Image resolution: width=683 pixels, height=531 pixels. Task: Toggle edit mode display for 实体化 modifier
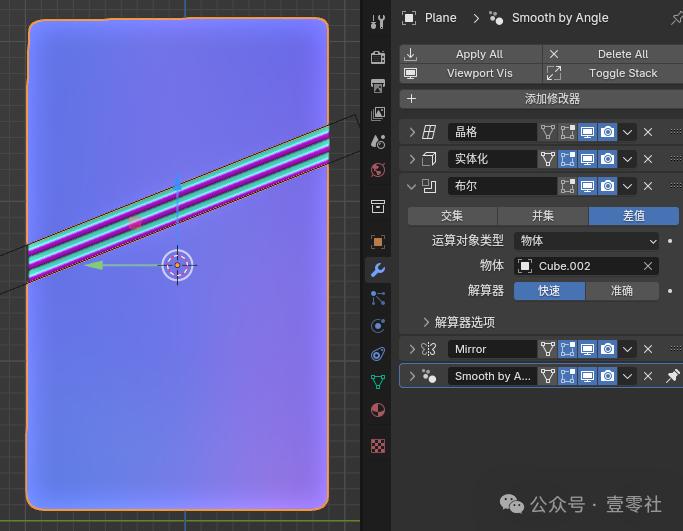pos(567,159)
